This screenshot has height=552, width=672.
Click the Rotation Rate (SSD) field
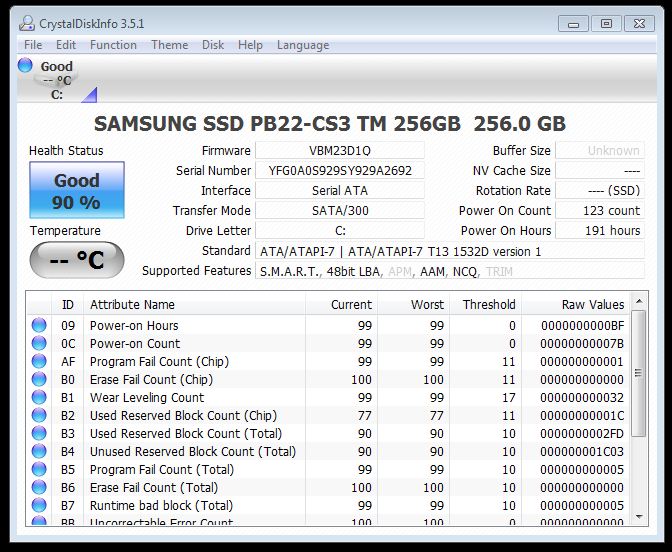coord(600,191)
